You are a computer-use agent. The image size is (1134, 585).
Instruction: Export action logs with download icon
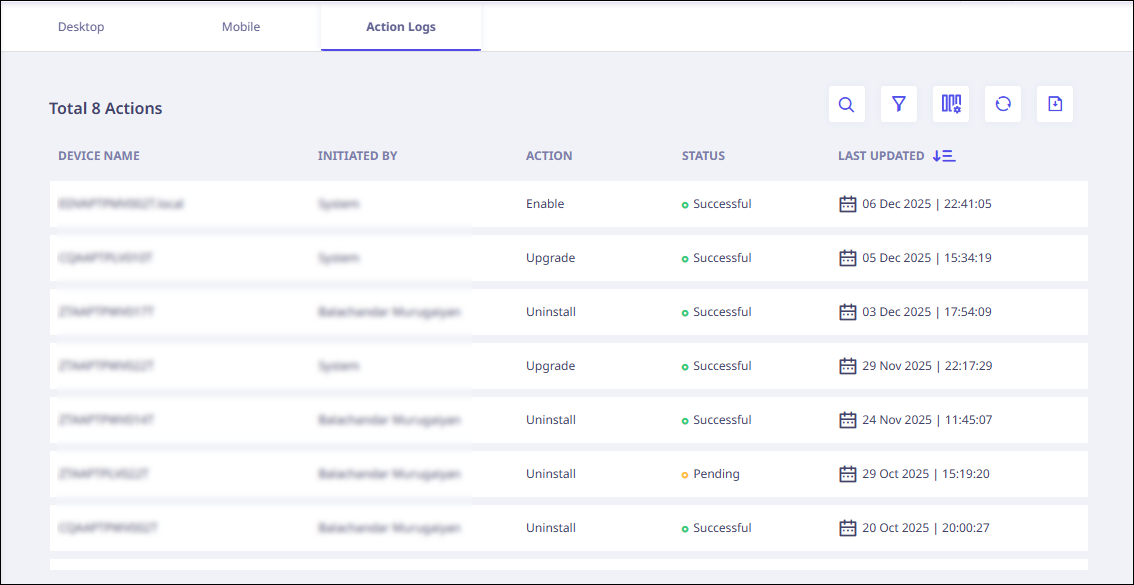click(1055, 104)
